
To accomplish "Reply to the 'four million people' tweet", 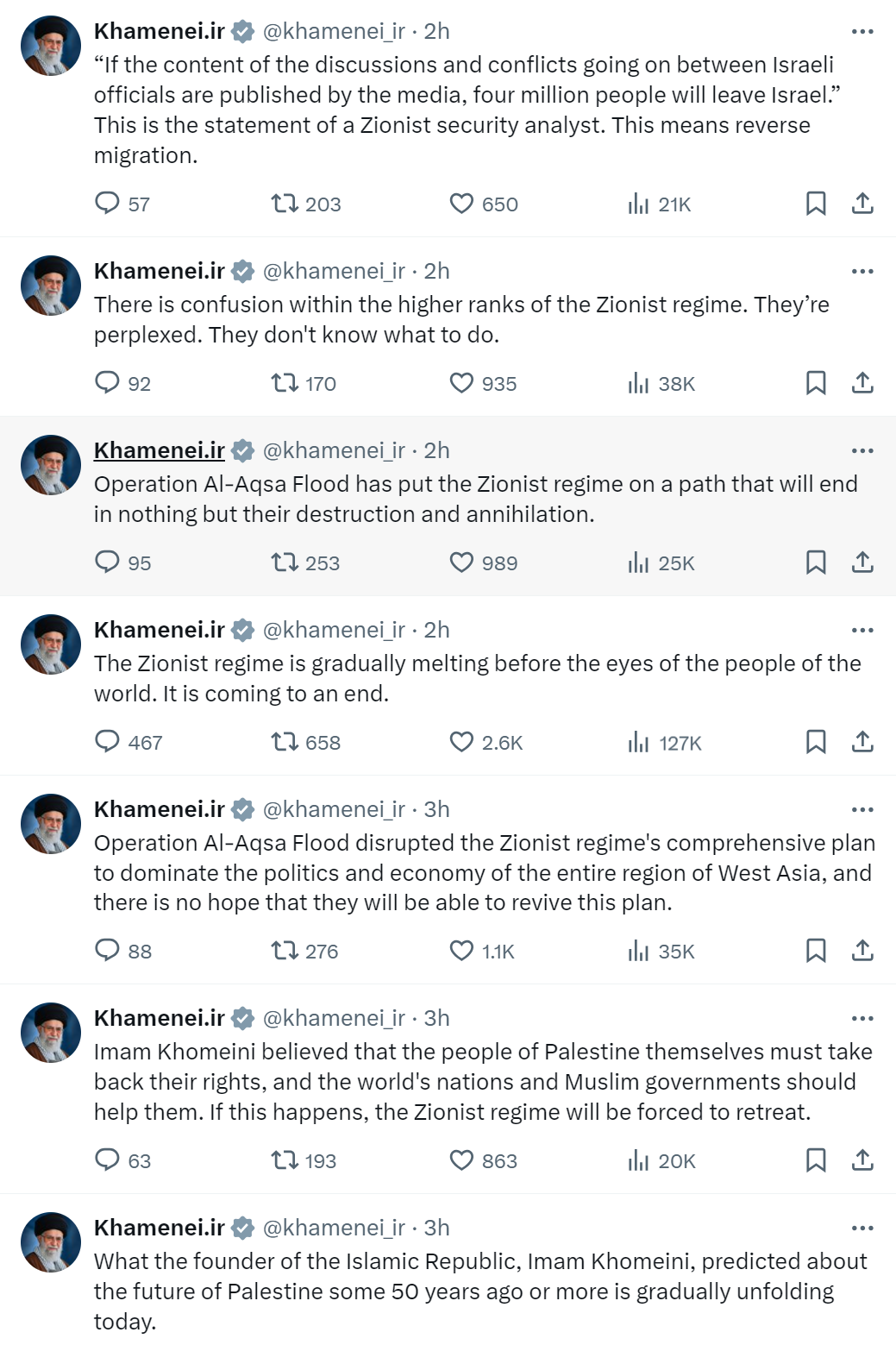I will pos(107,204).
